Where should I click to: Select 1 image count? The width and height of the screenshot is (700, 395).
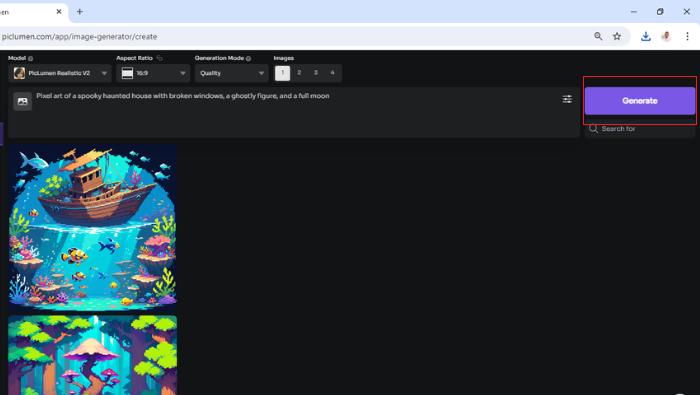click(282, 73)
